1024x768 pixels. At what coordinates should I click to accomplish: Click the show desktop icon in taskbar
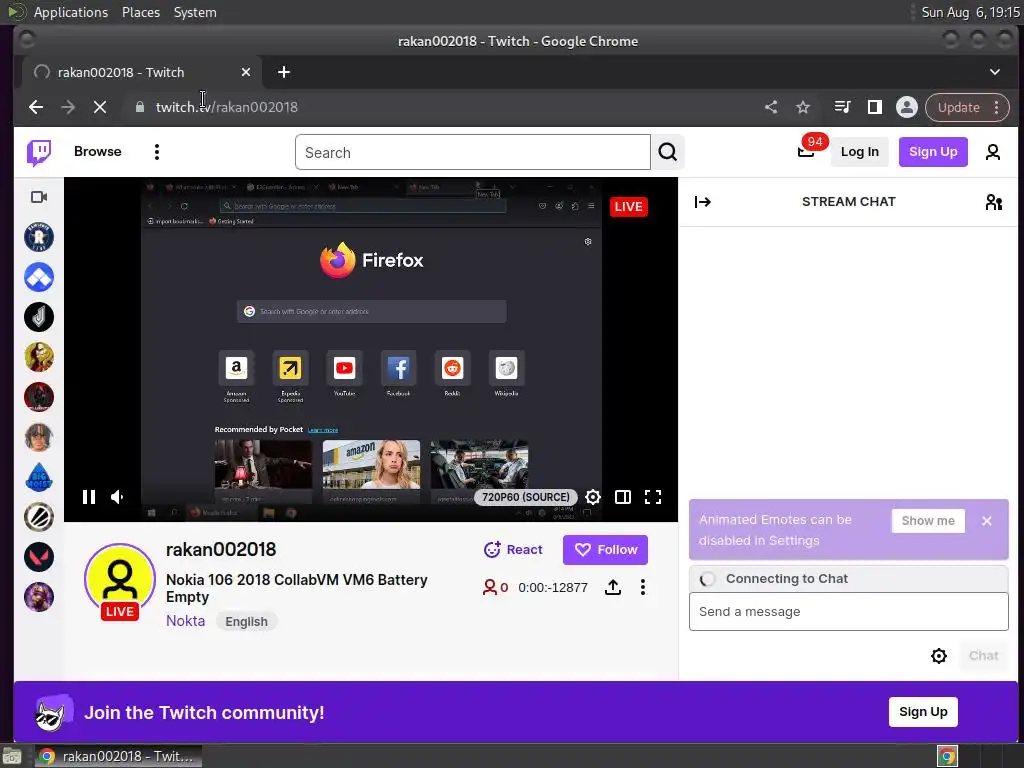point(12,756)
